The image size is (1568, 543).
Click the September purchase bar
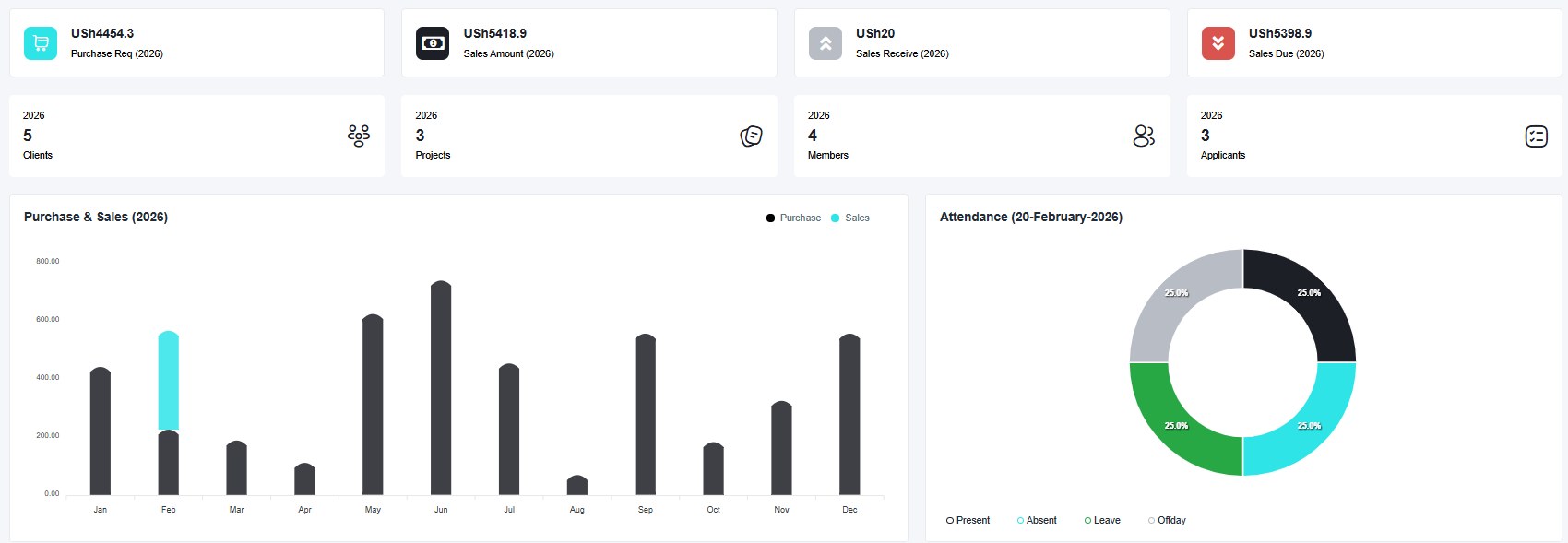click(x=646, y=415)
